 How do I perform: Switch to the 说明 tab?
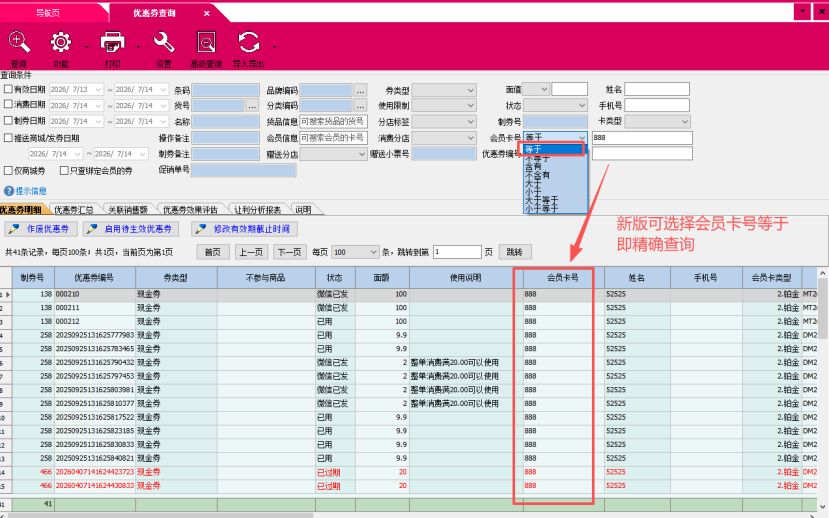click(303, 210)
